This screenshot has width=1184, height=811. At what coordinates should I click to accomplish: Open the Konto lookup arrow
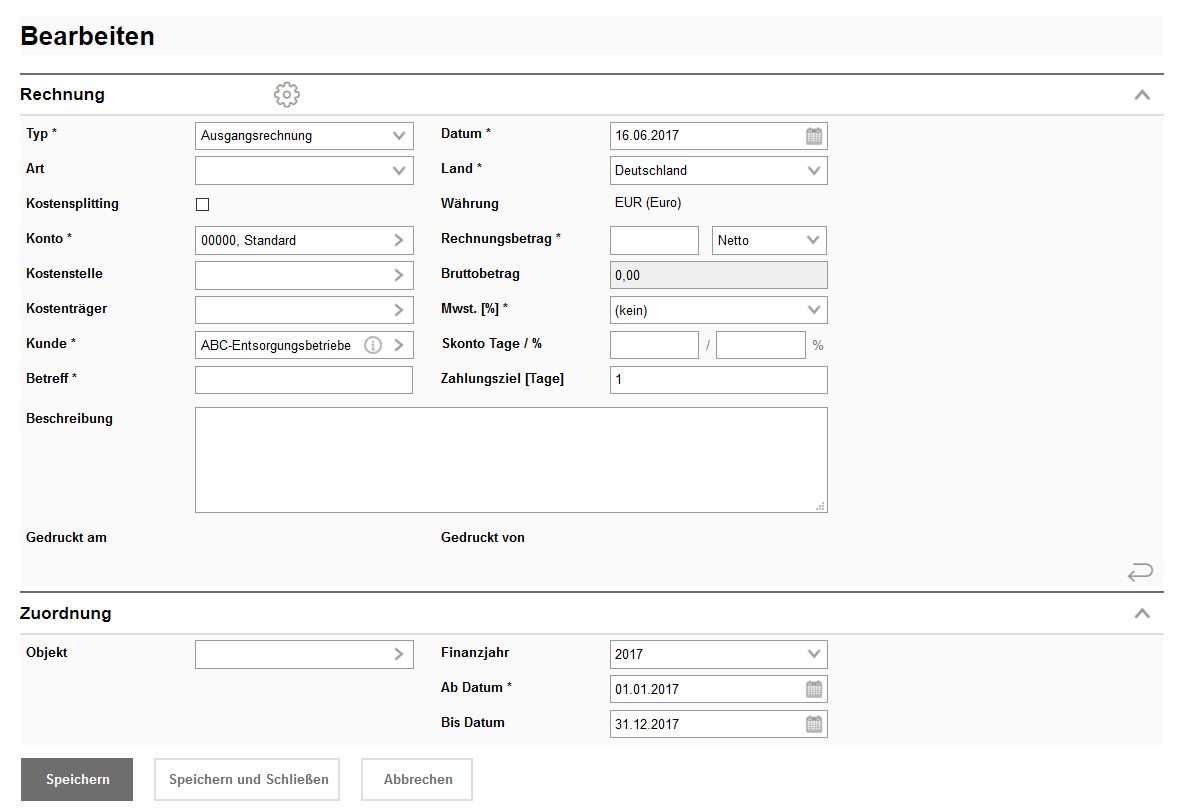398,240
